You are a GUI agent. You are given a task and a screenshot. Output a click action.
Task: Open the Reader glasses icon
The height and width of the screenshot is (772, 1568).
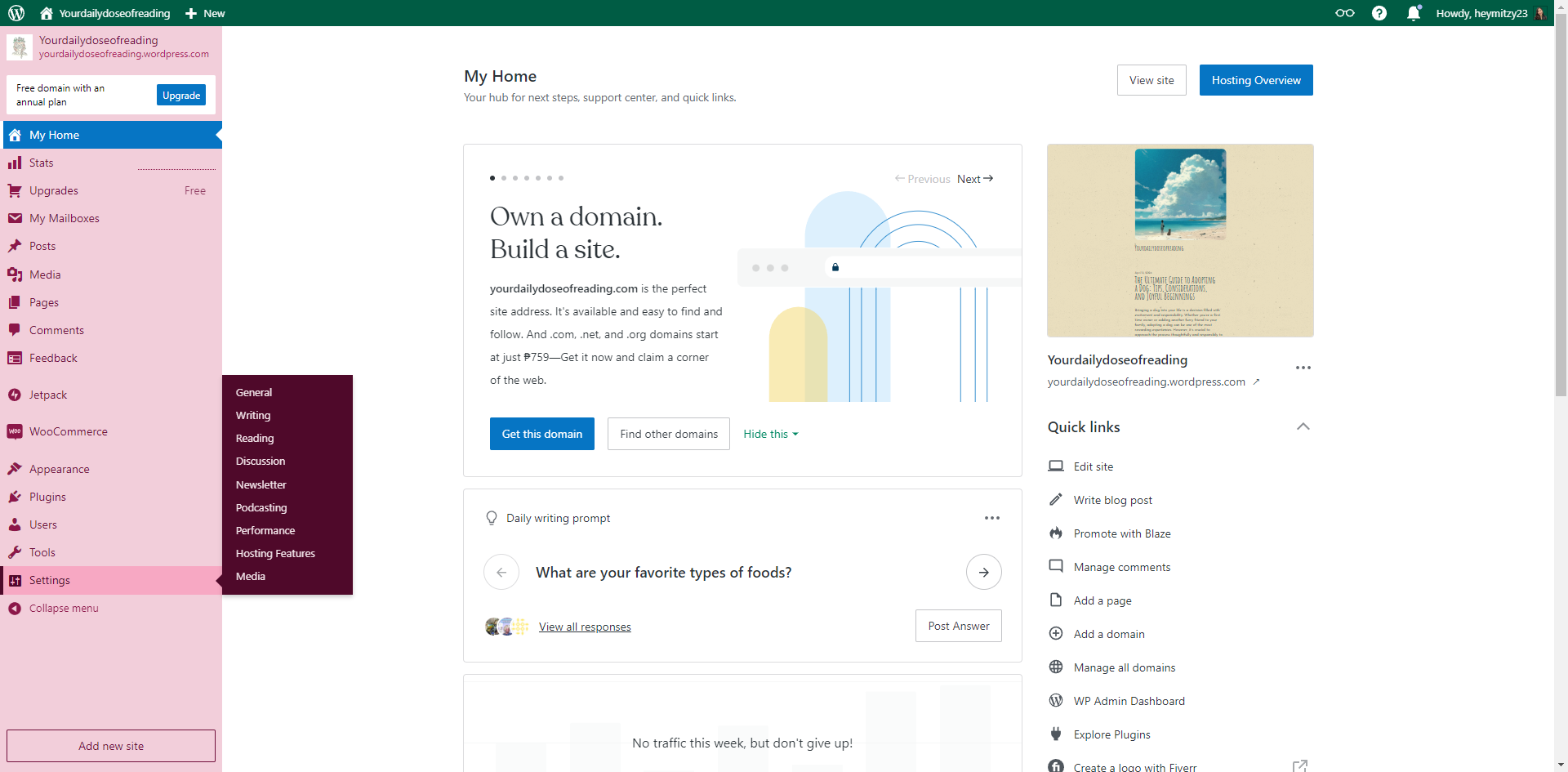[1344, 13]
